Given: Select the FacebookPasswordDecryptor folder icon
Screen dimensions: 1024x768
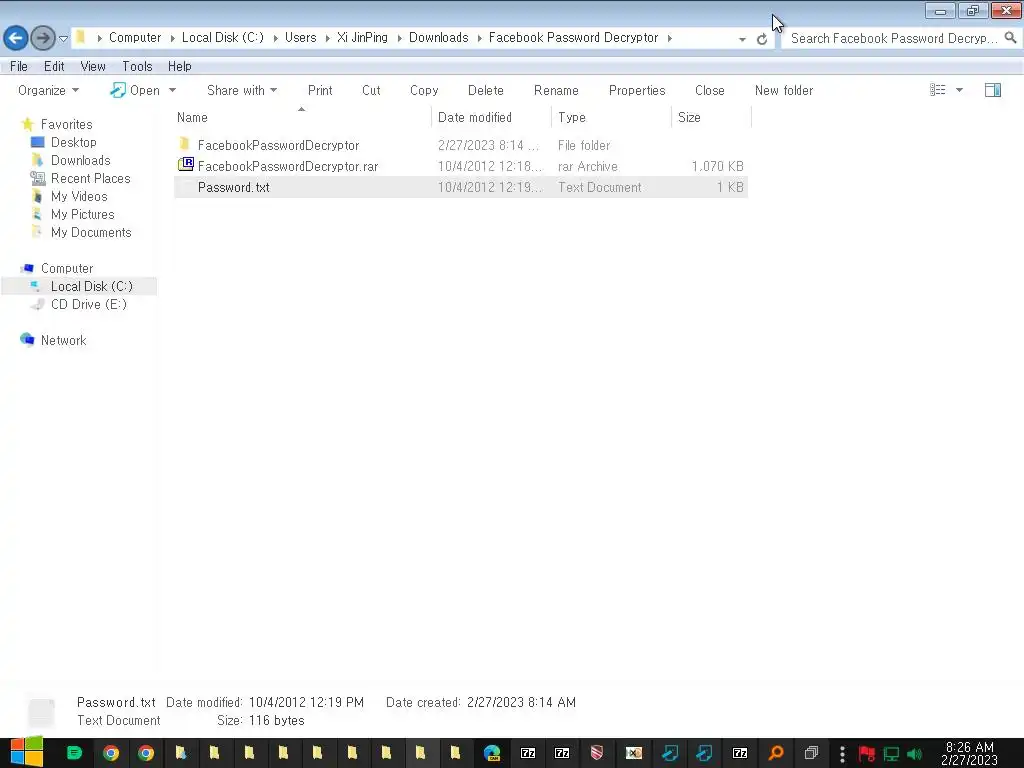Looking at the screenshot, I should [x=185, y=144].
